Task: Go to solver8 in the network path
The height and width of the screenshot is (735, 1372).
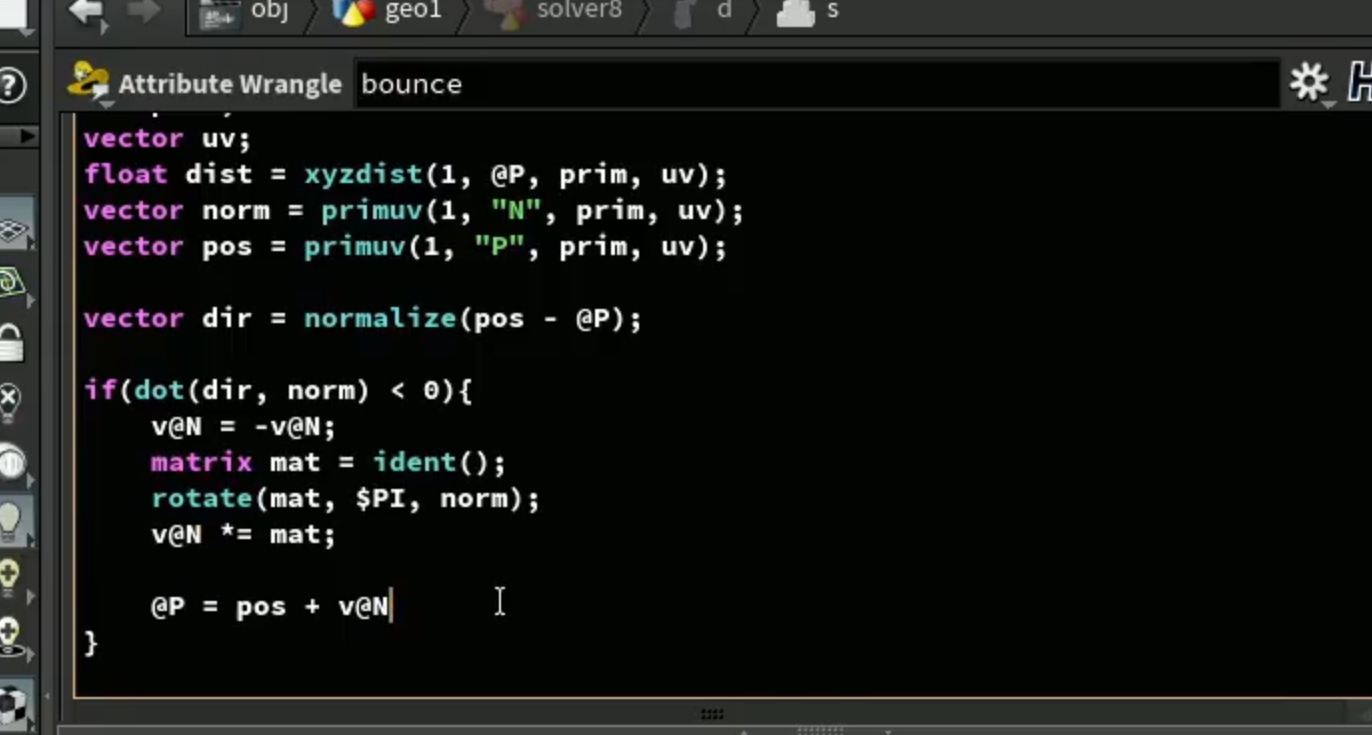Action: click(x=553, y=12)
